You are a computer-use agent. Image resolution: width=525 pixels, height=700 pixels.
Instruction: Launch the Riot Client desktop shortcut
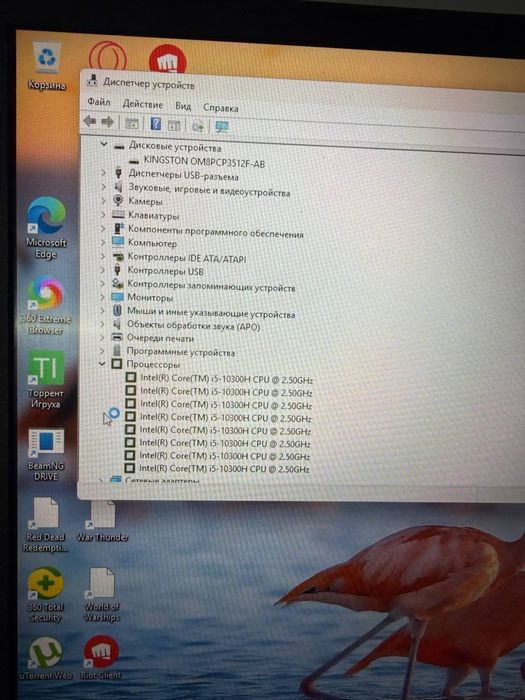[x=101, y=657]
